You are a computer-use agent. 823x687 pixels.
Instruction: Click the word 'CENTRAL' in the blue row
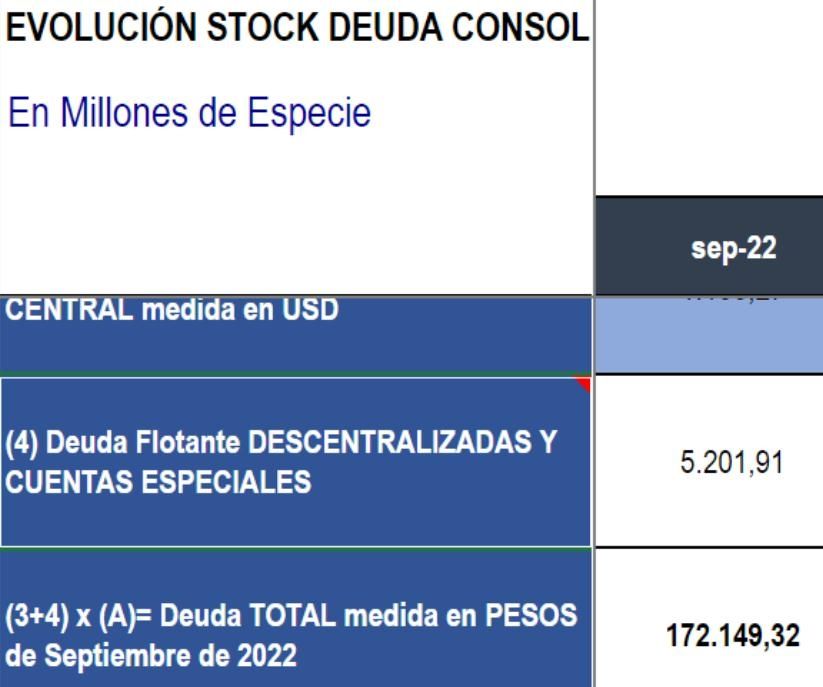pos(61,311)
